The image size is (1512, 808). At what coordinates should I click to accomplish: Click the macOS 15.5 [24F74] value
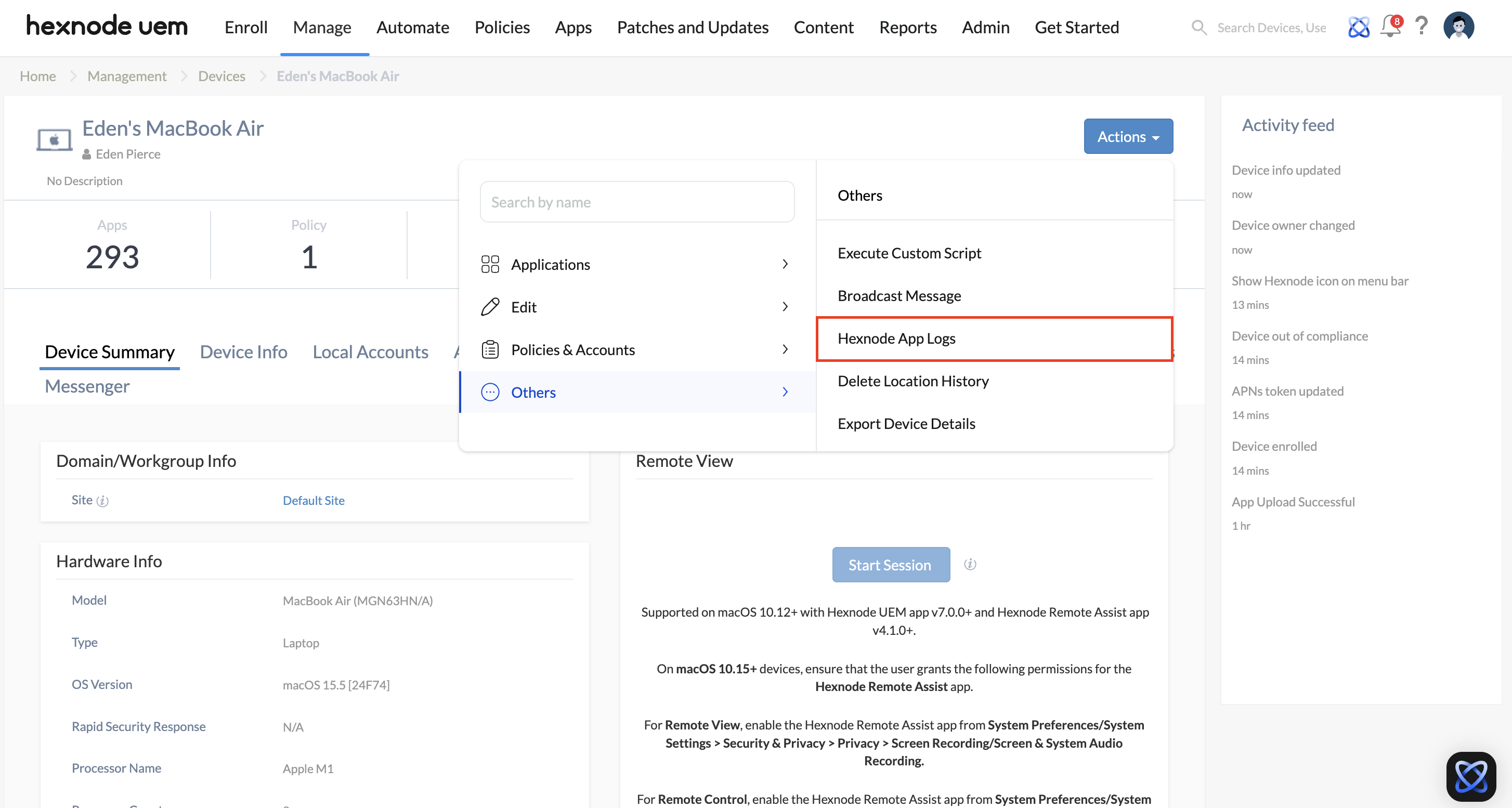click(336, 685)
